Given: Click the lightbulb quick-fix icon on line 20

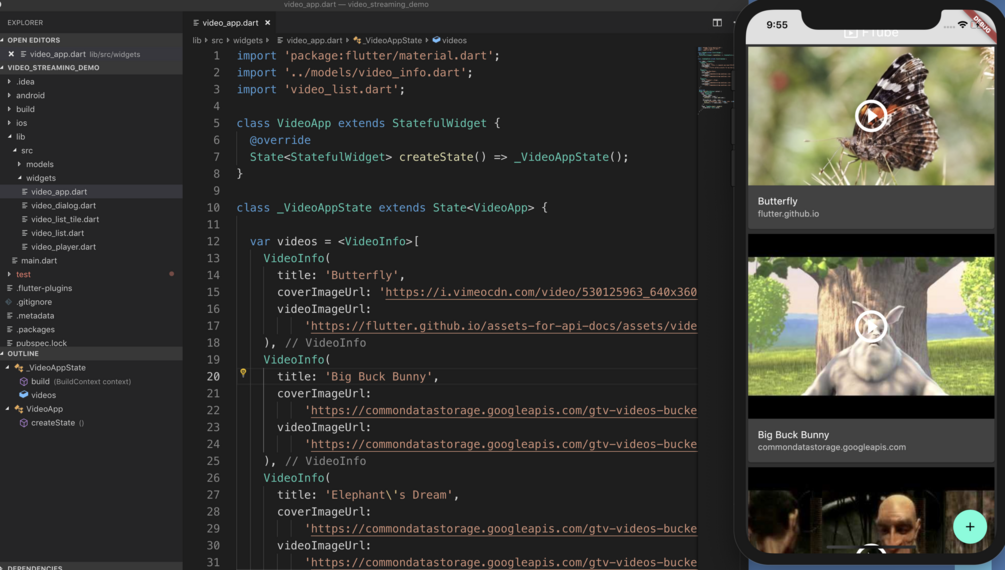Looking at the screenshot, I should tap(243, 373).
